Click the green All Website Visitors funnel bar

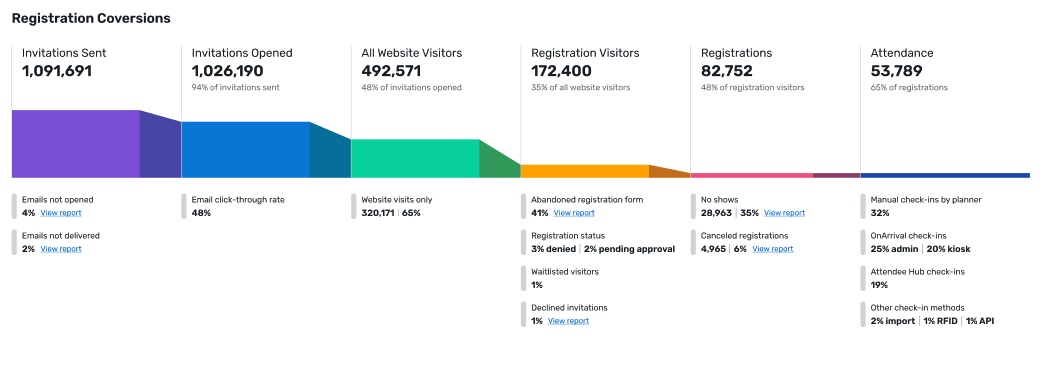[x=416, y=158]
